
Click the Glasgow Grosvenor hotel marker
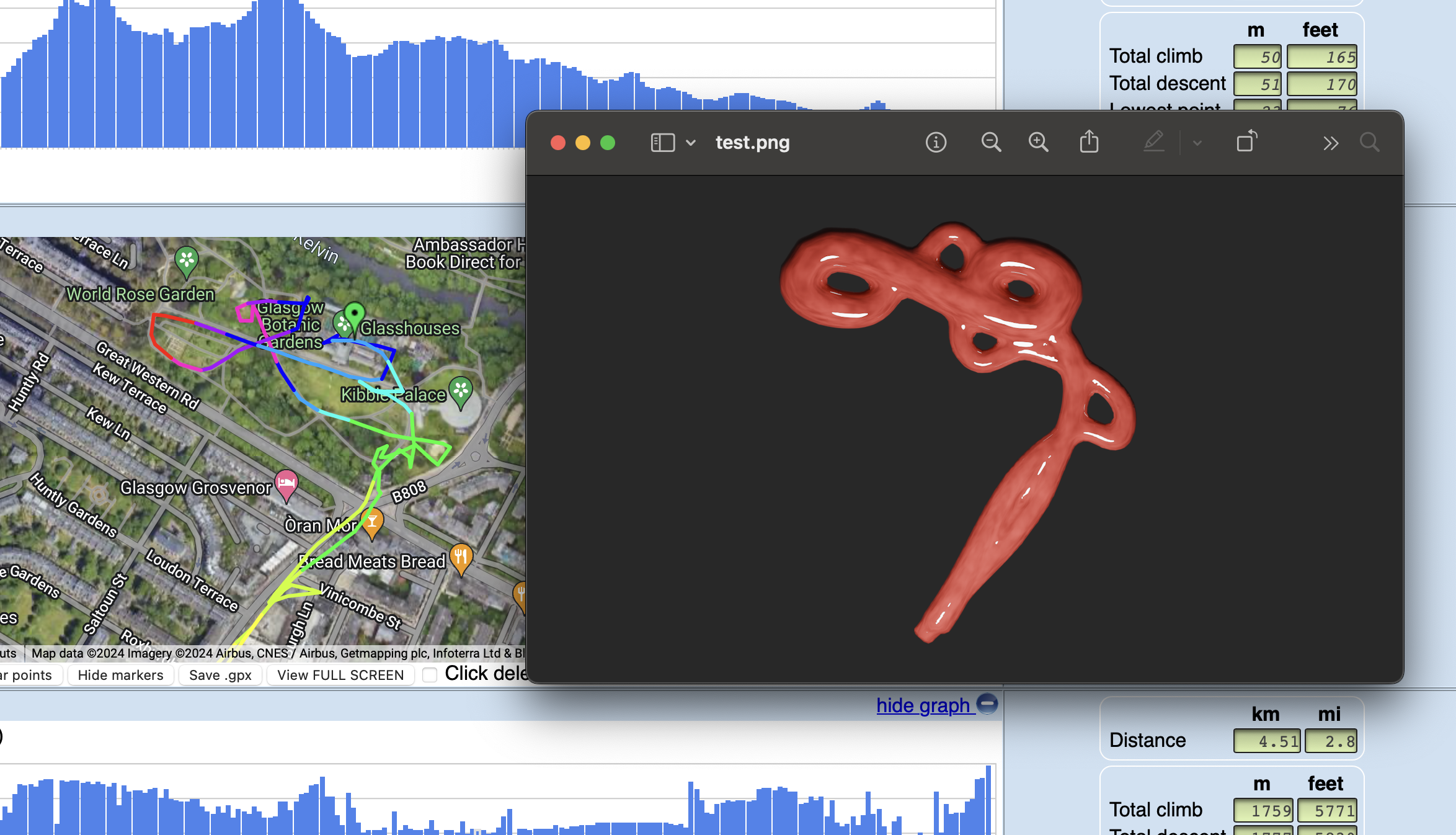pyautogui.click(x=286, y=483)
